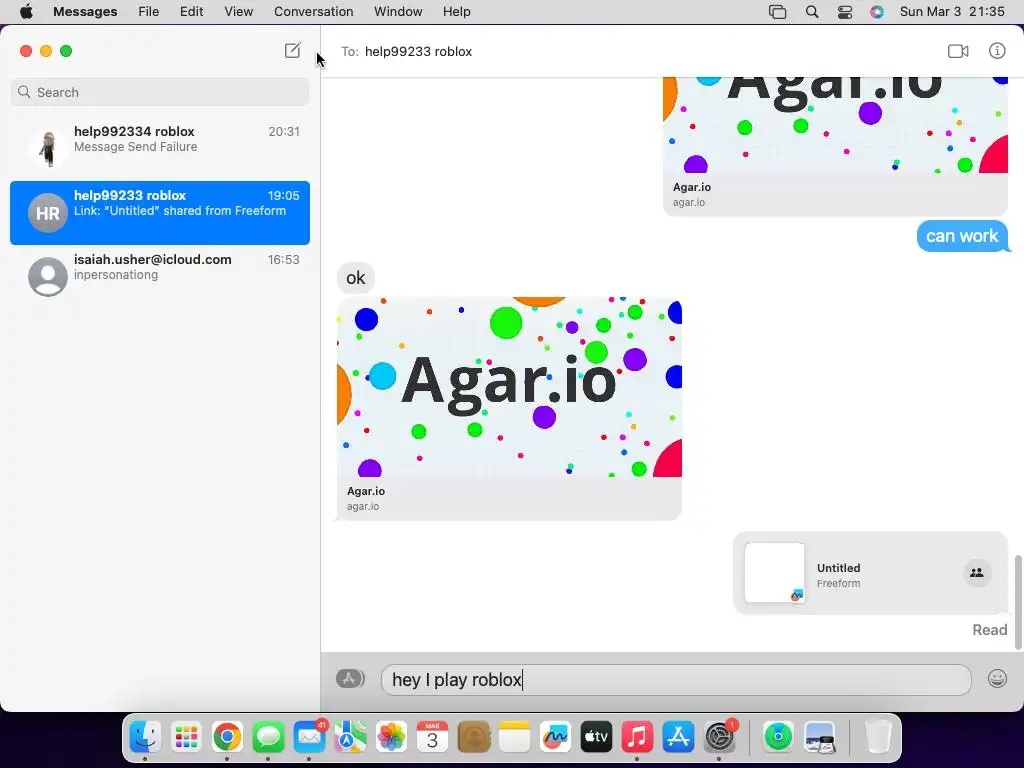Open Control Center in menu bar

tap(844, 12)
